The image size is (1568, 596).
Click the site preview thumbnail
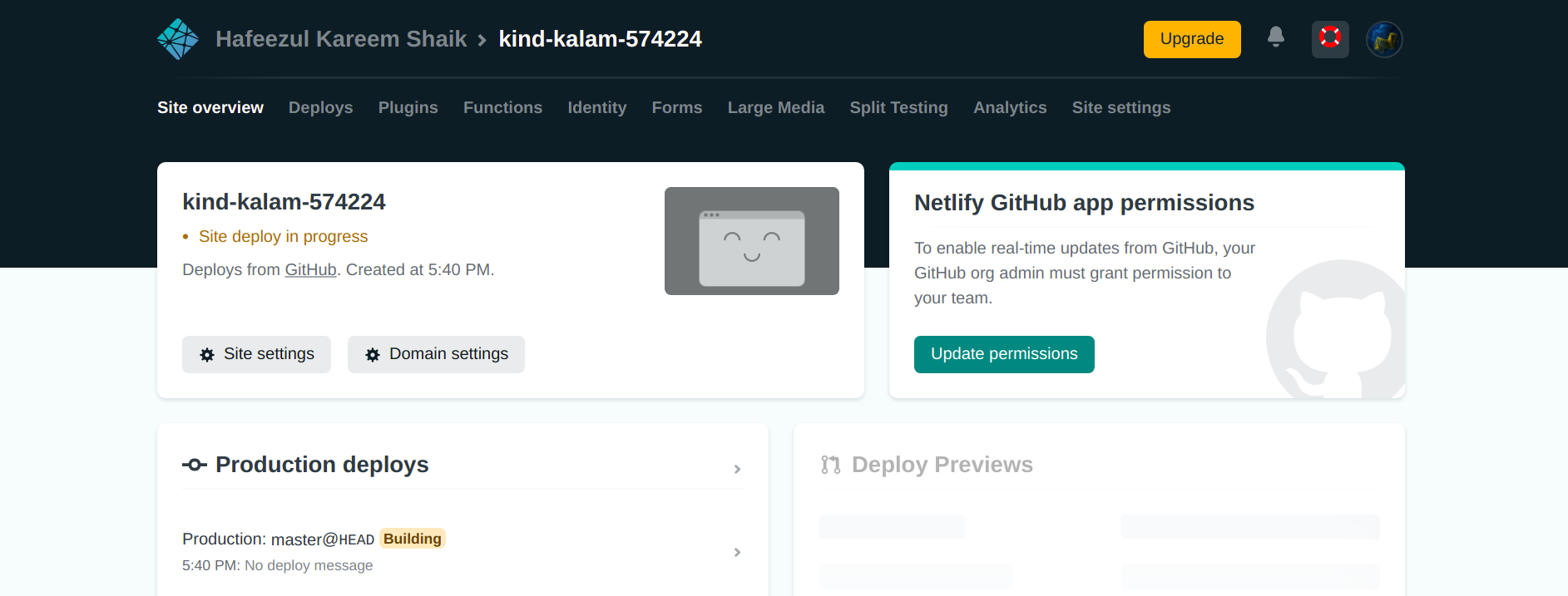(x=751, y=241)
